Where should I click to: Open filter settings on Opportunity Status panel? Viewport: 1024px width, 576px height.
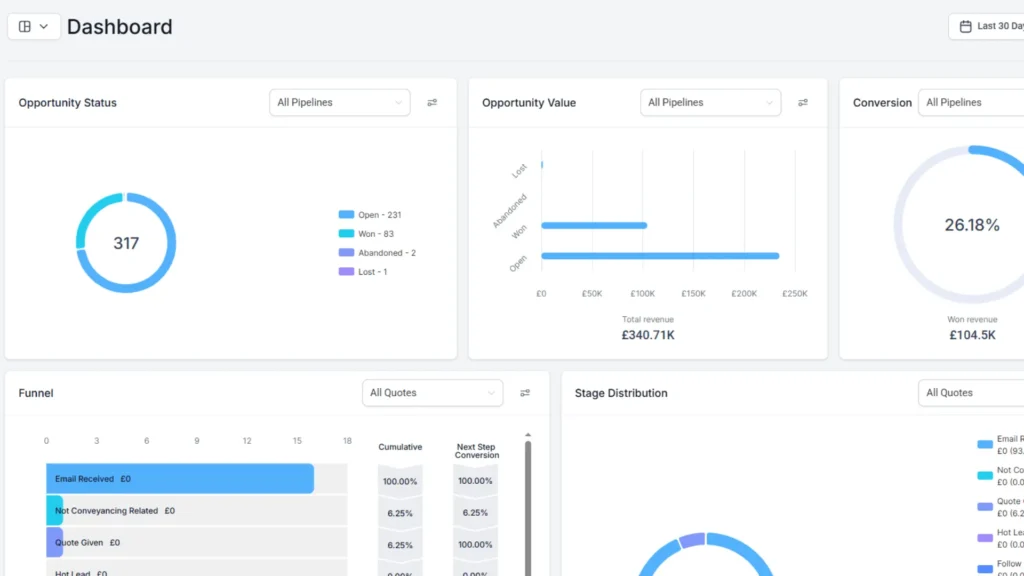(432, 102)
